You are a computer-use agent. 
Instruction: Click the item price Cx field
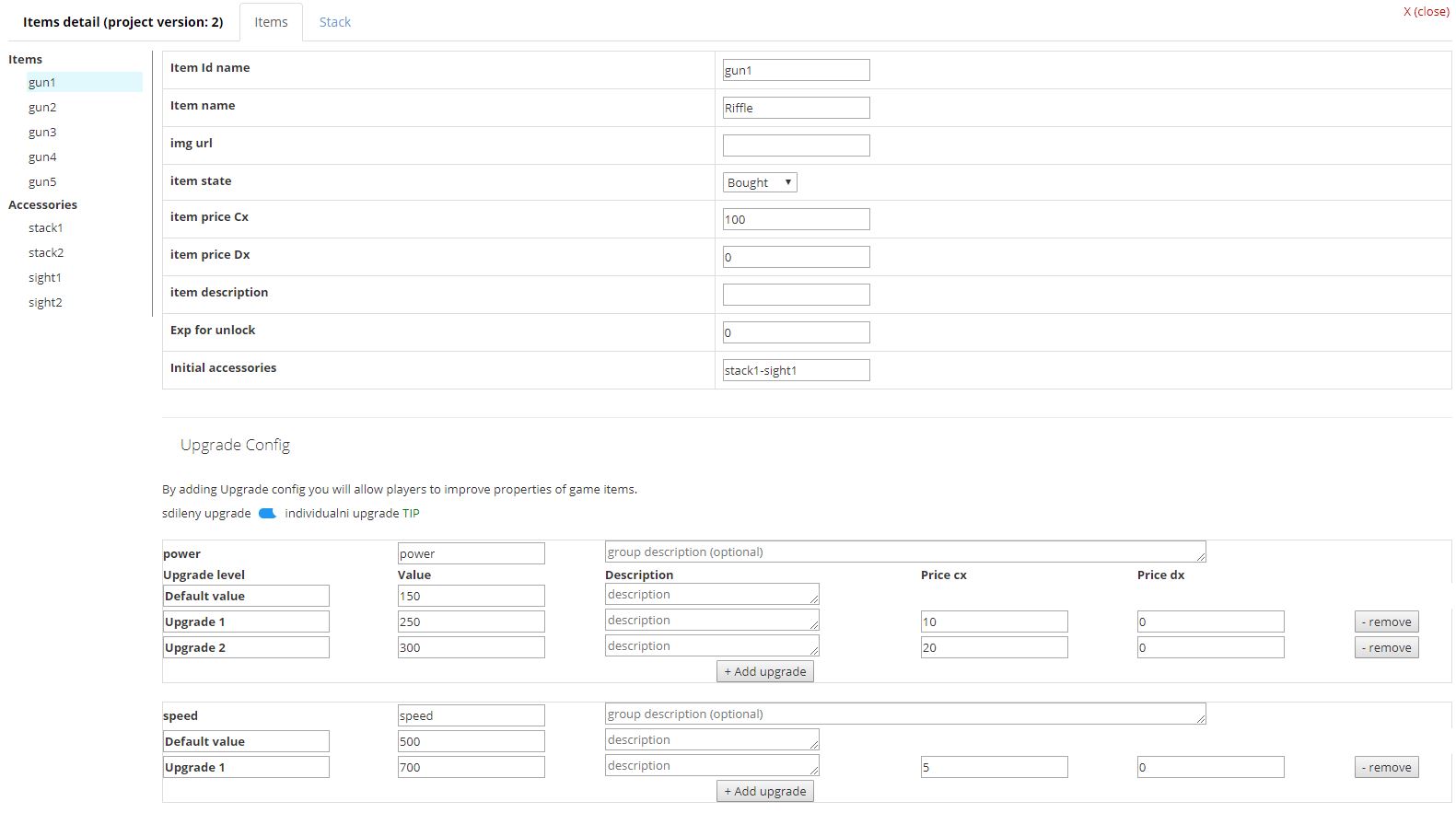click(796, 219)
